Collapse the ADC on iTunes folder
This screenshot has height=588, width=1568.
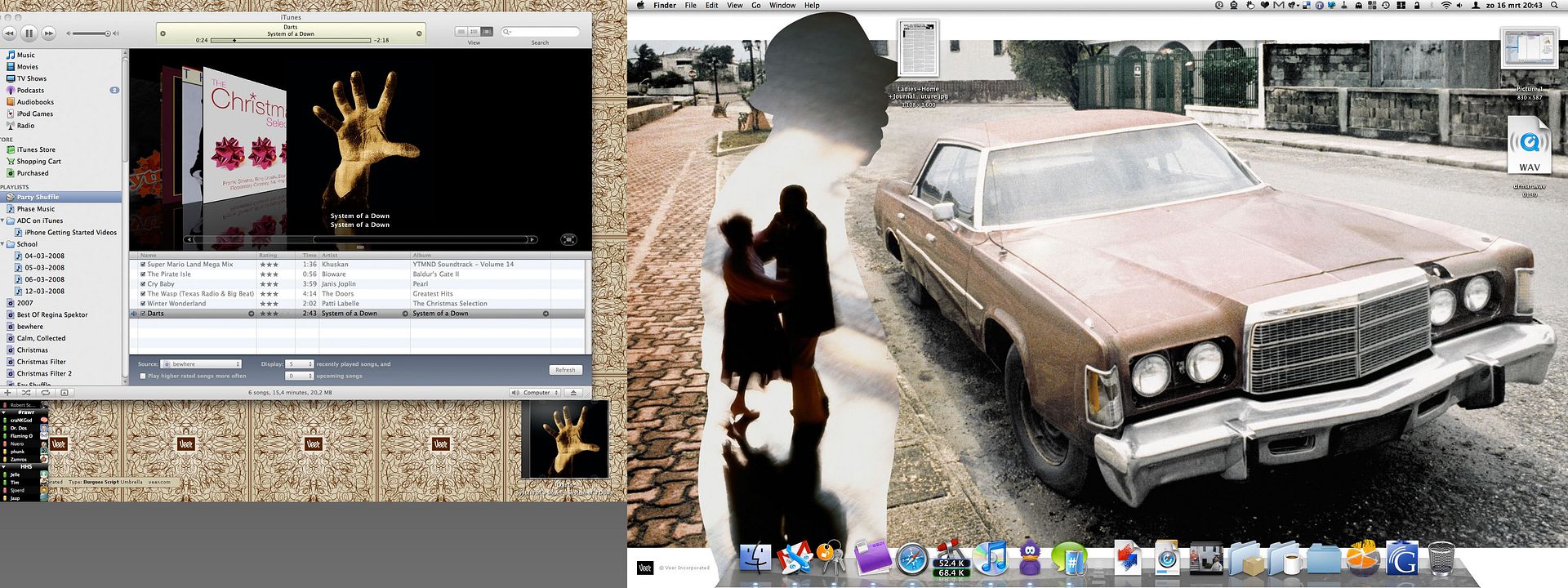[x=3, y=220]
